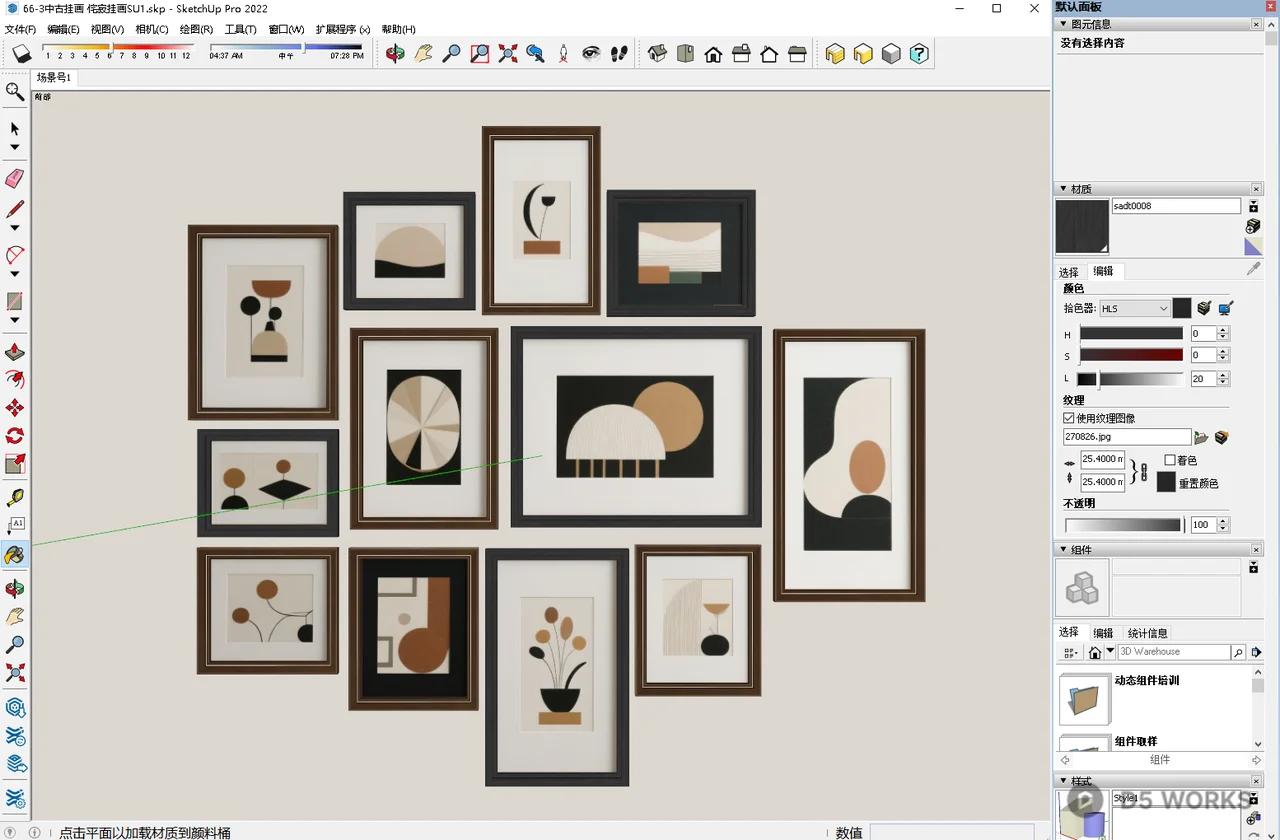This screenshot has width=1280, height=840.
Task: Select the Scale tool
Action: (15, 464)
